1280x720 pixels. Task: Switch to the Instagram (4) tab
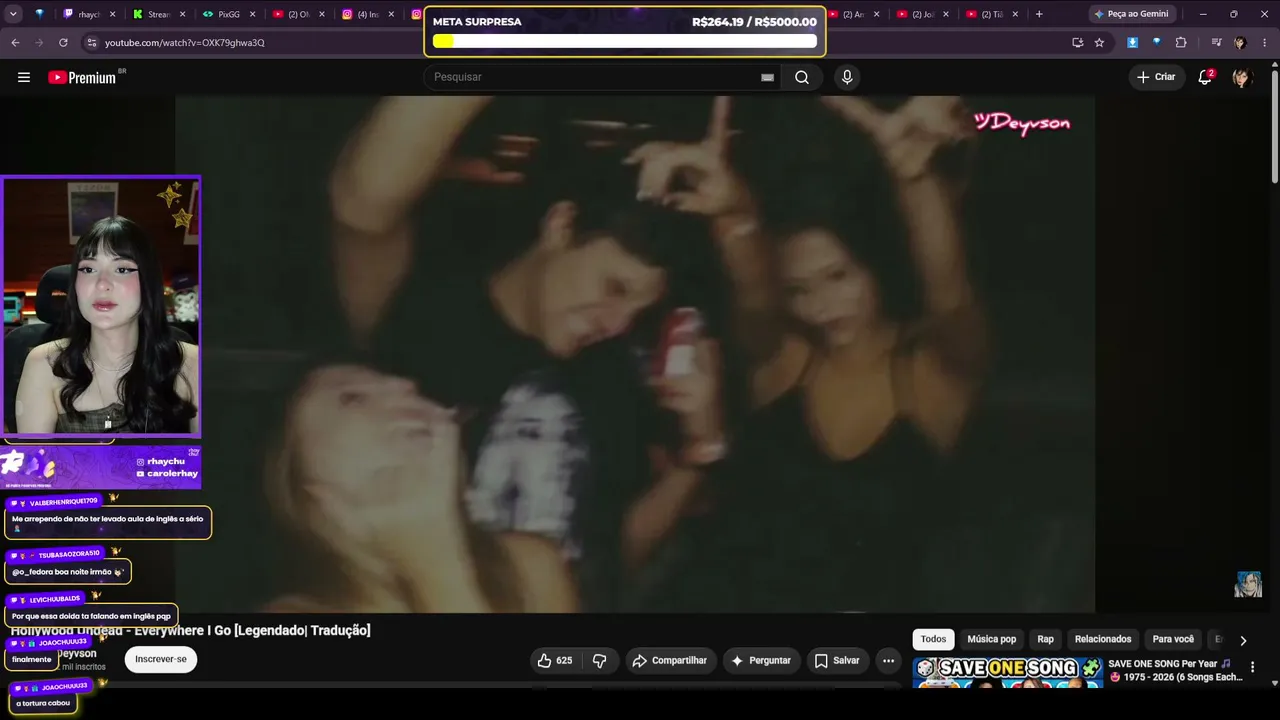click(368, 14)
